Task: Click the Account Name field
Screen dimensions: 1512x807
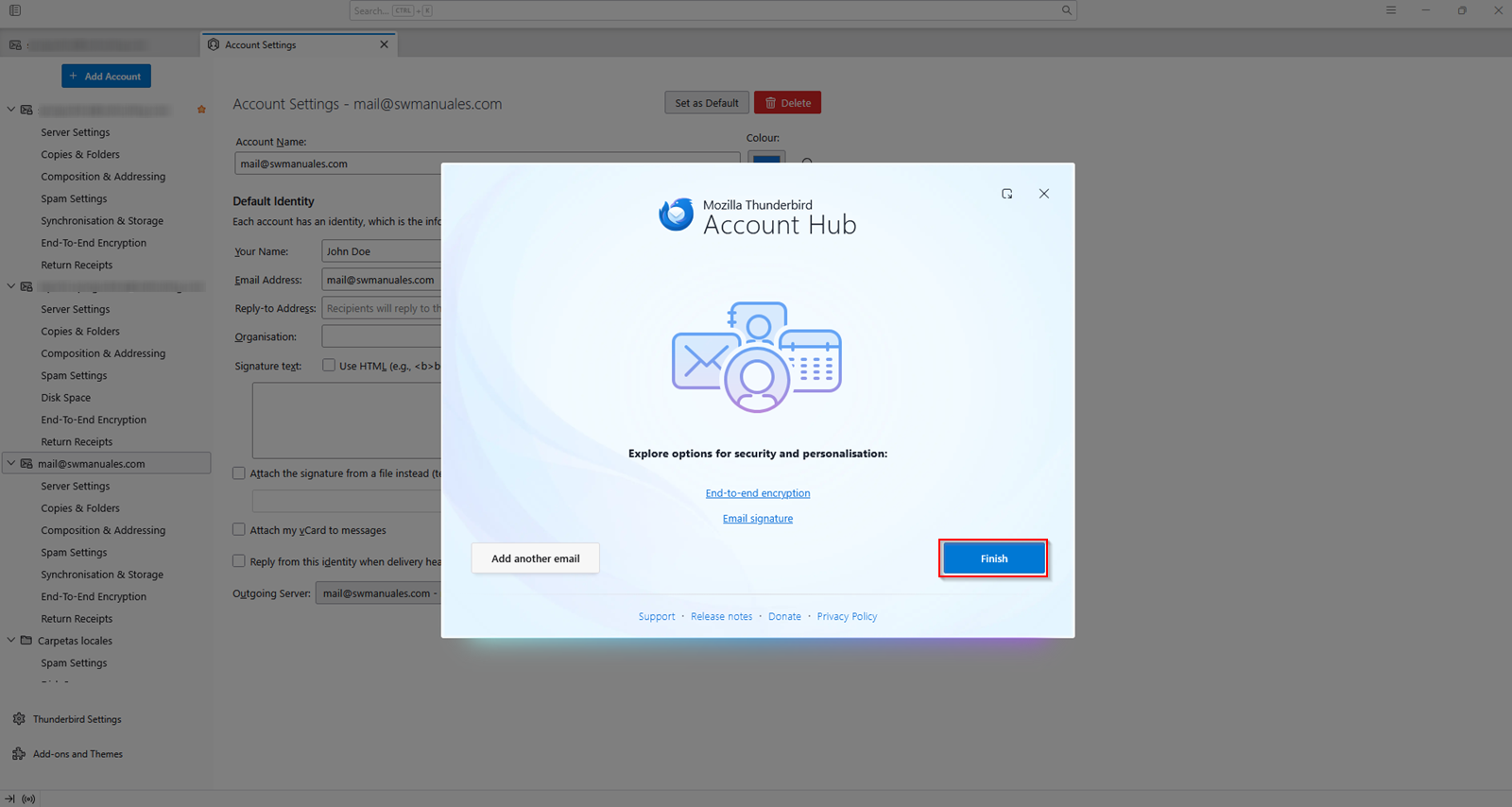Action: (487, 163)
